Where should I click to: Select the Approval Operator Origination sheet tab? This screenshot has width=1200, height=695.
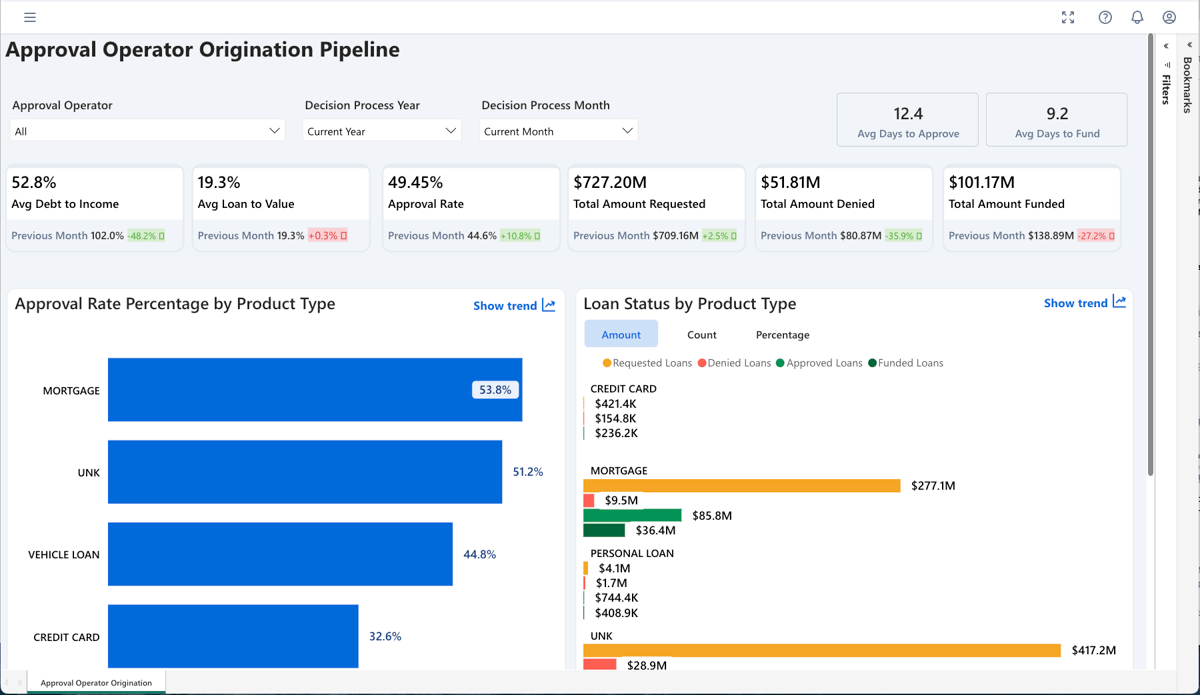[96, 683]
